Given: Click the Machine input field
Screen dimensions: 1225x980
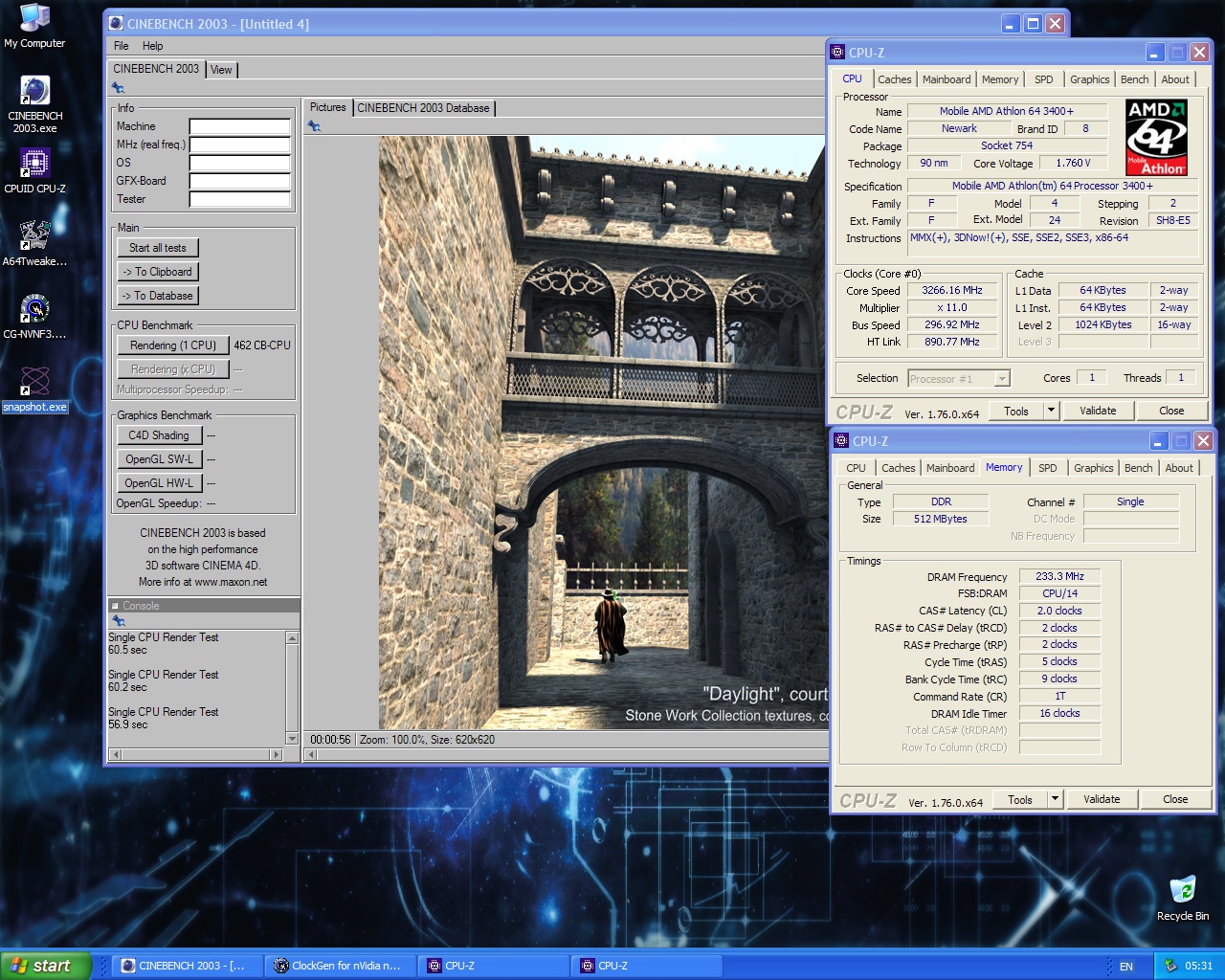Looking at the screenshot, I should 239,126.
